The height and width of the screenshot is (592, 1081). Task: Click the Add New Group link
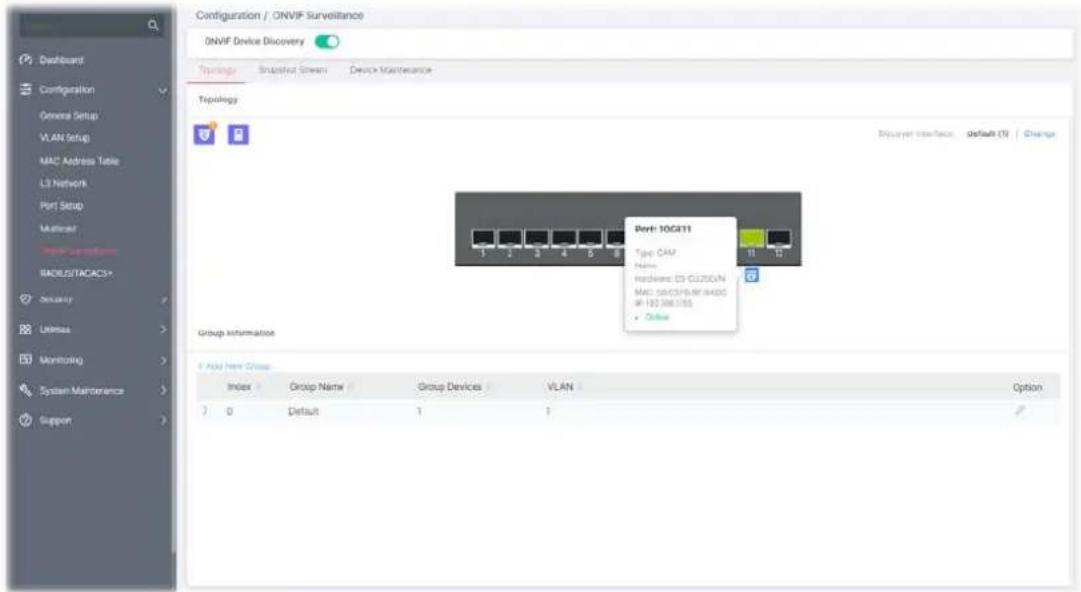[234, 366]
